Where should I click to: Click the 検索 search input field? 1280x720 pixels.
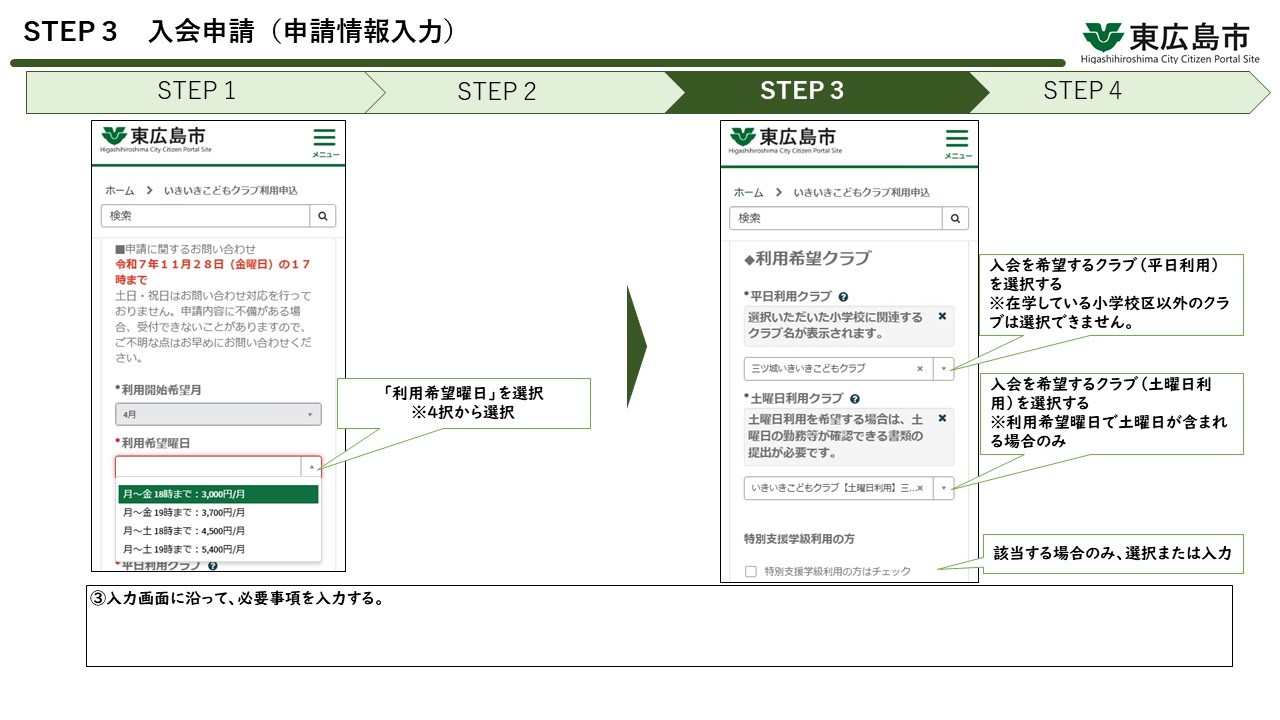pos(200,217)
